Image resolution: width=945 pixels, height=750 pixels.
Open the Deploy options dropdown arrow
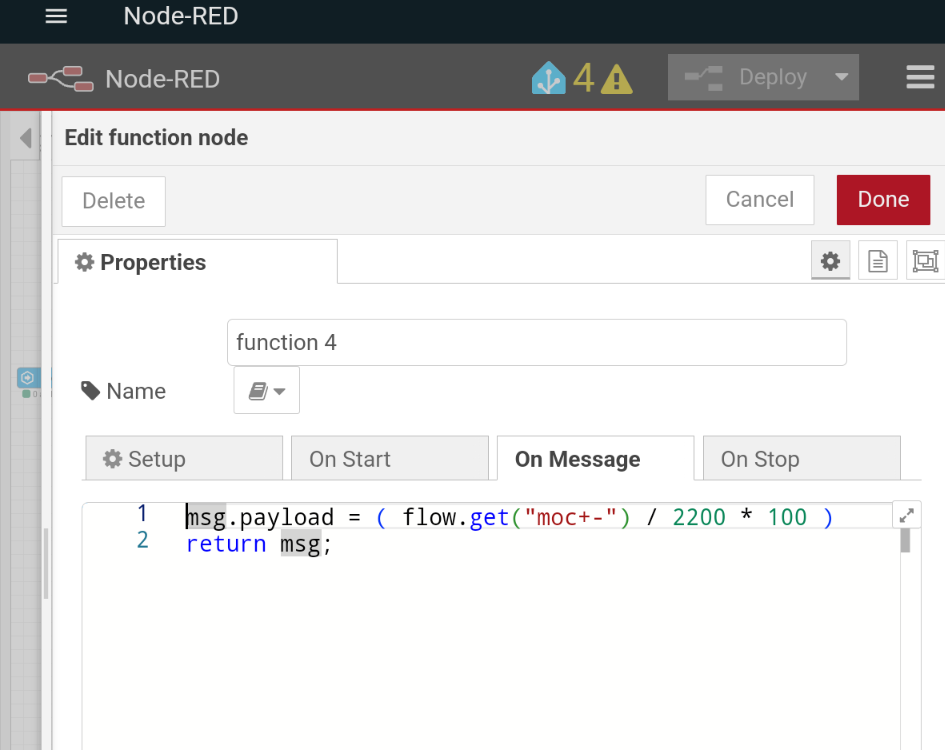[x=842, y=77]
